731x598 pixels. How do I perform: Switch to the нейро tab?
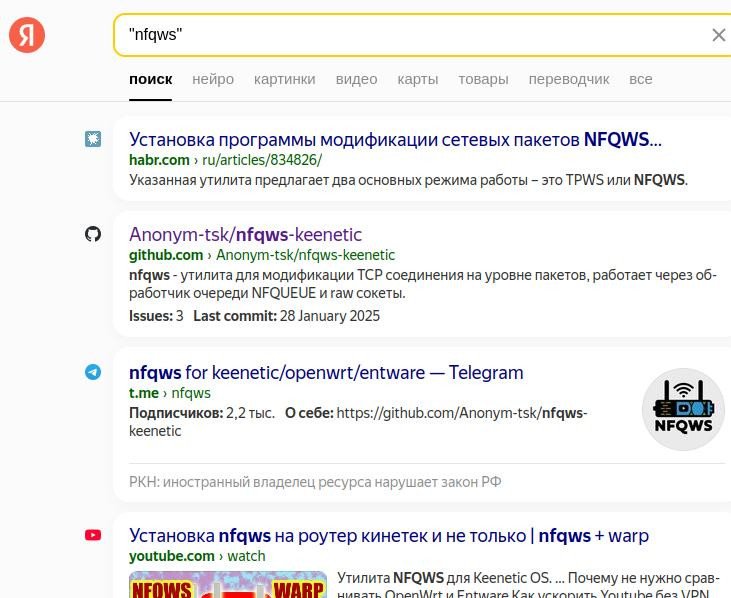[213, 79]
